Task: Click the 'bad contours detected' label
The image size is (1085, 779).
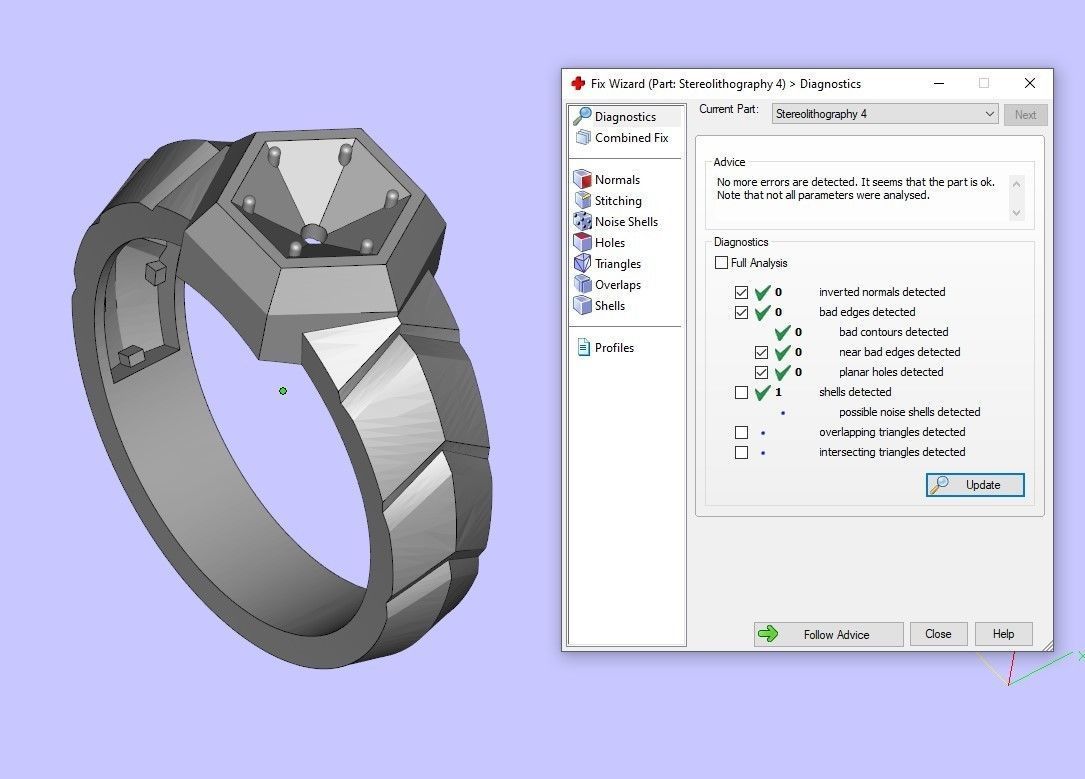Action: (x=893, y=332)
